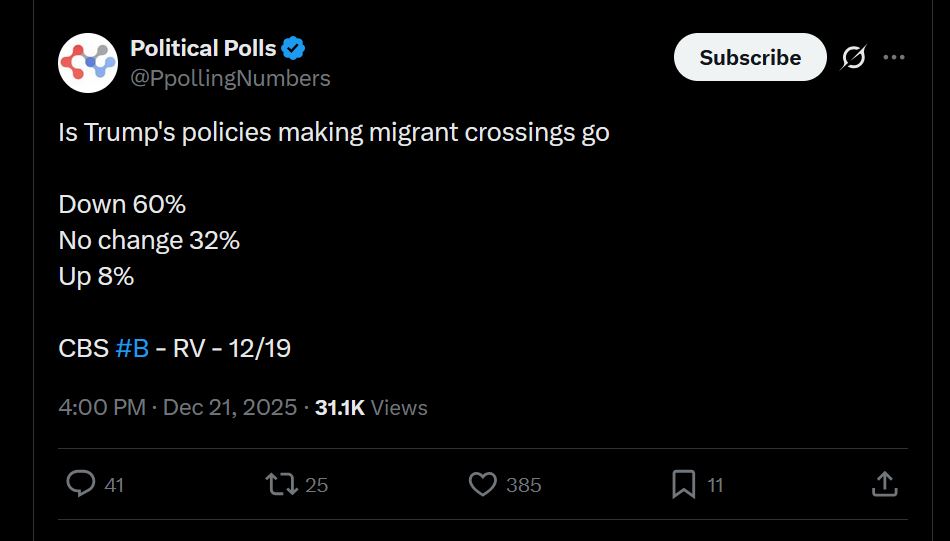Click the reply speech bubble icon
This screenshot has width=950, height=541.
pyautogui.click(x=80, y=484)
